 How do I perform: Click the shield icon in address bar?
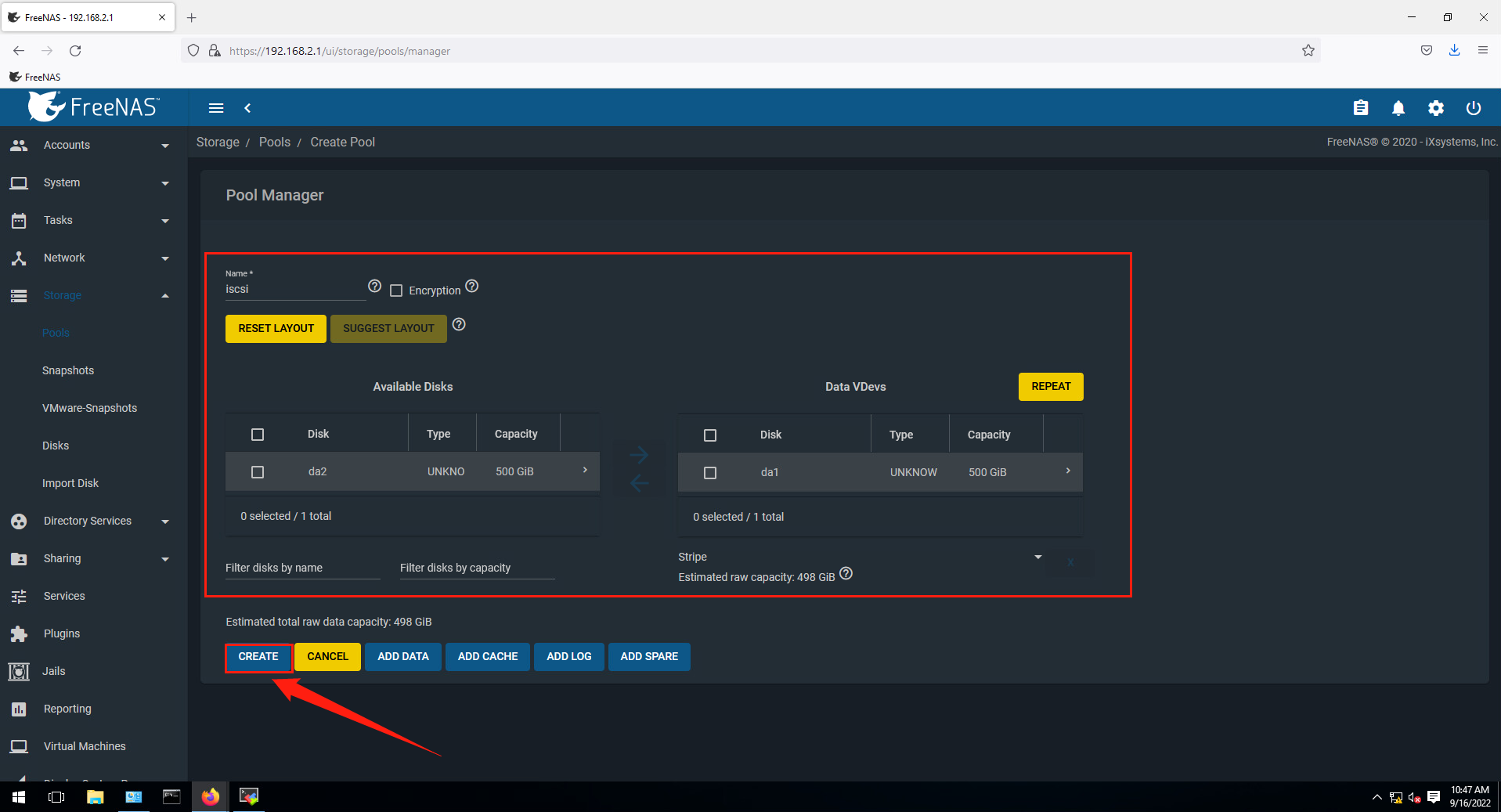coord(193,51)
